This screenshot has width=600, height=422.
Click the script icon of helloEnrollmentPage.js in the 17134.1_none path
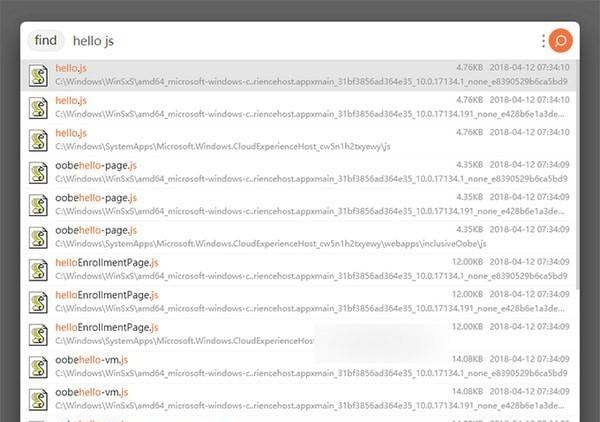pyautogui.click(x=39, y=270)
